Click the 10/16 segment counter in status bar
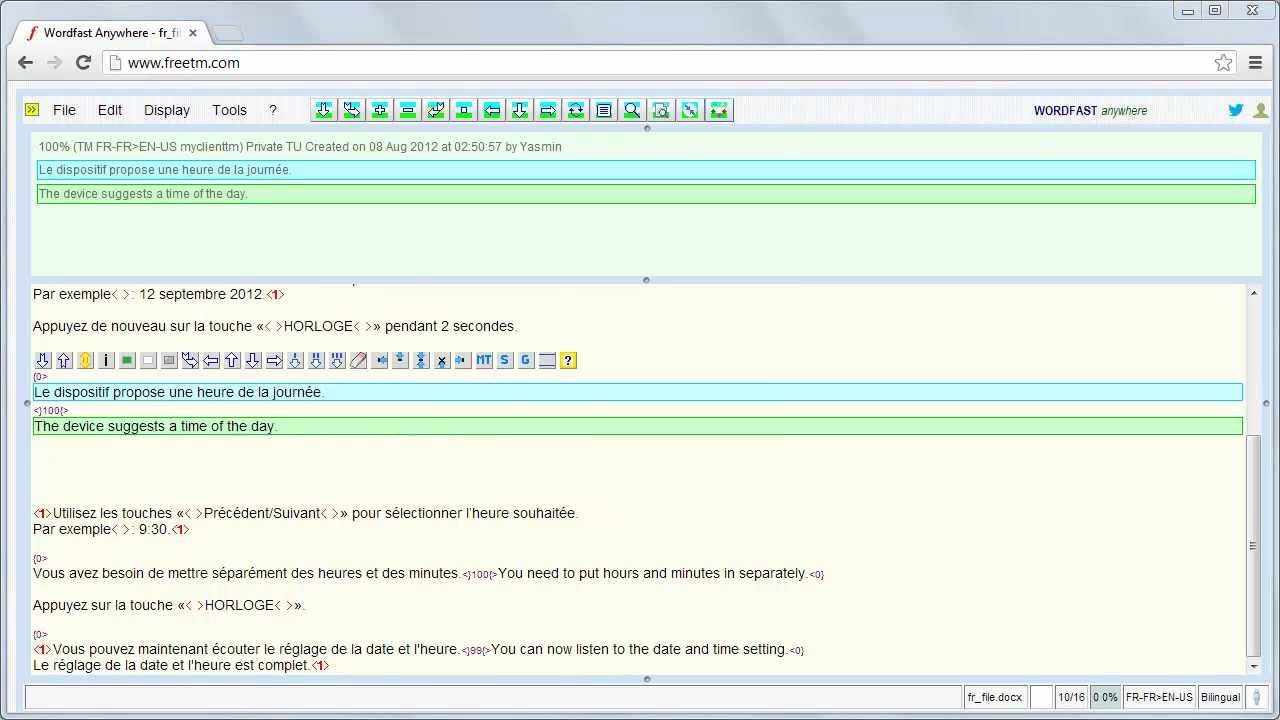Screen dimensions: 1280x720 (1071, 697)
